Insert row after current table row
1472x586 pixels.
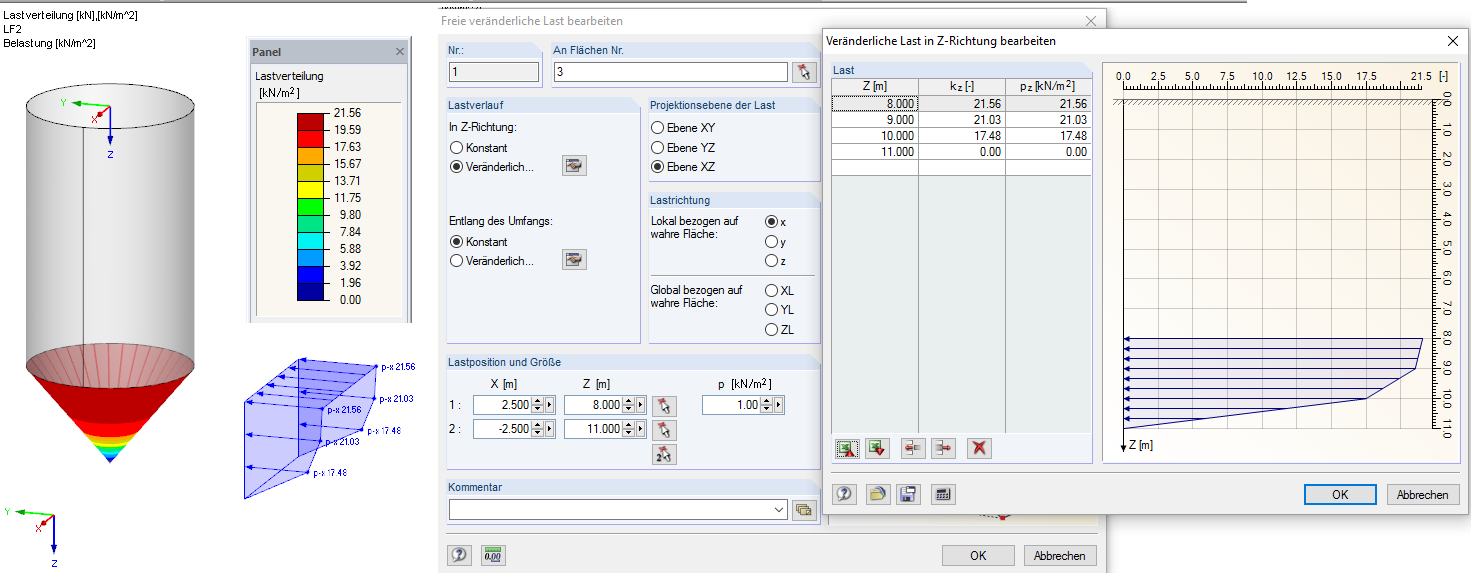(944, 448)
